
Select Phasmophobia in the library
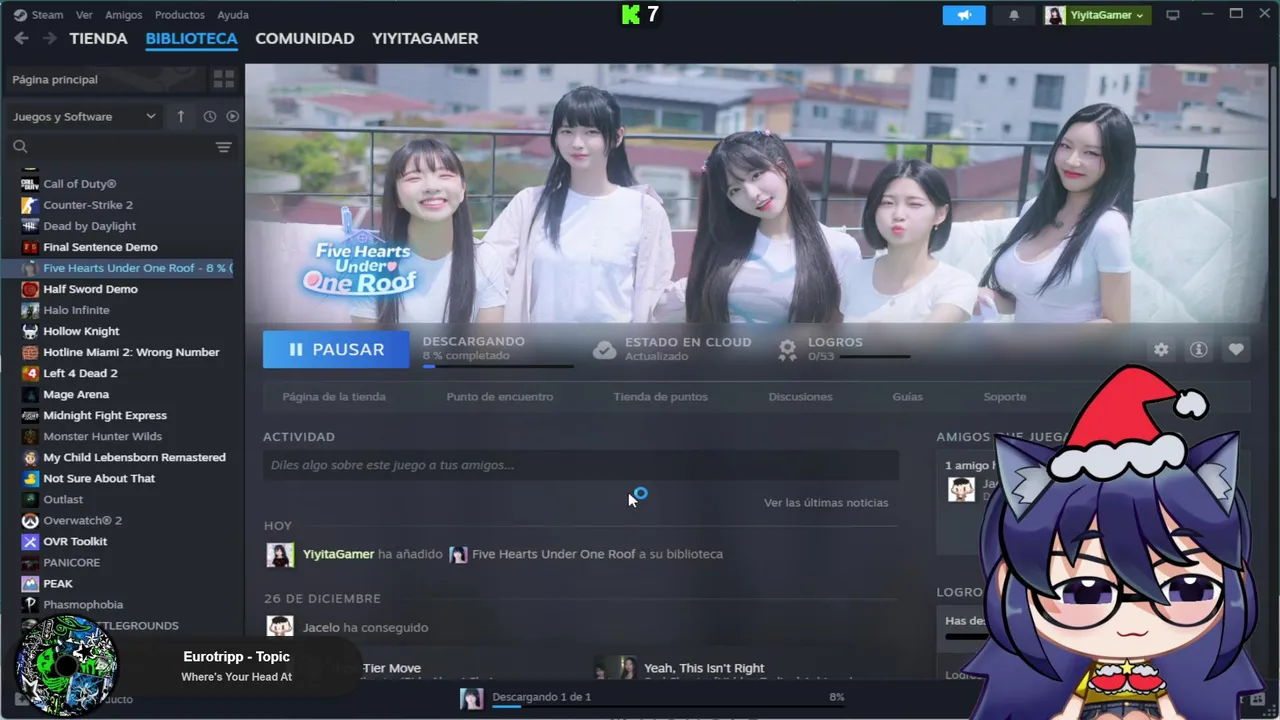pyautogui.click(x=83, y=604)
